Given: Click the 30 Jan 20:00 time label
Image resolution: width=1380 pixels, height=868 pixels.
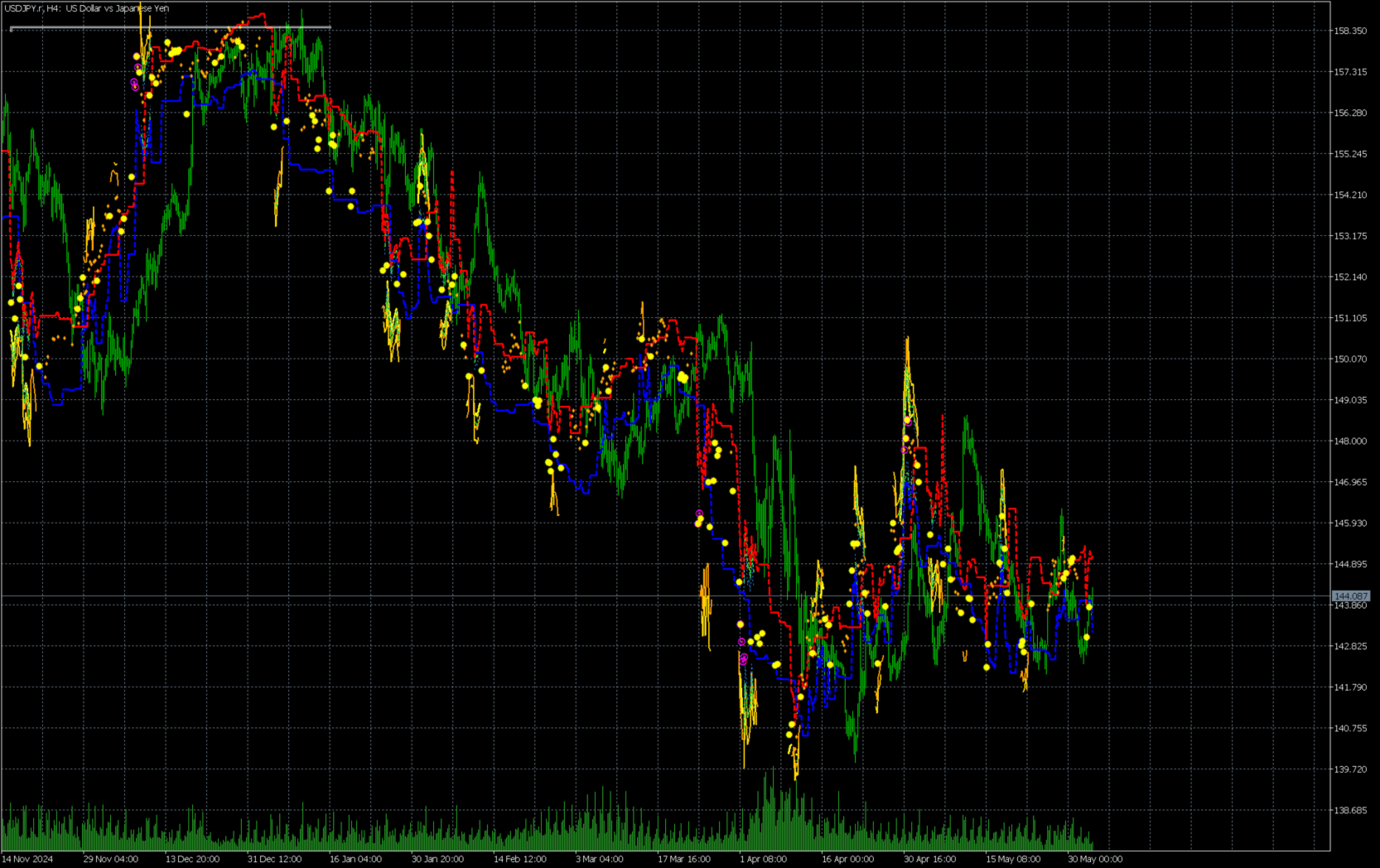Looking at the screenshot, I should pos(438,859).
